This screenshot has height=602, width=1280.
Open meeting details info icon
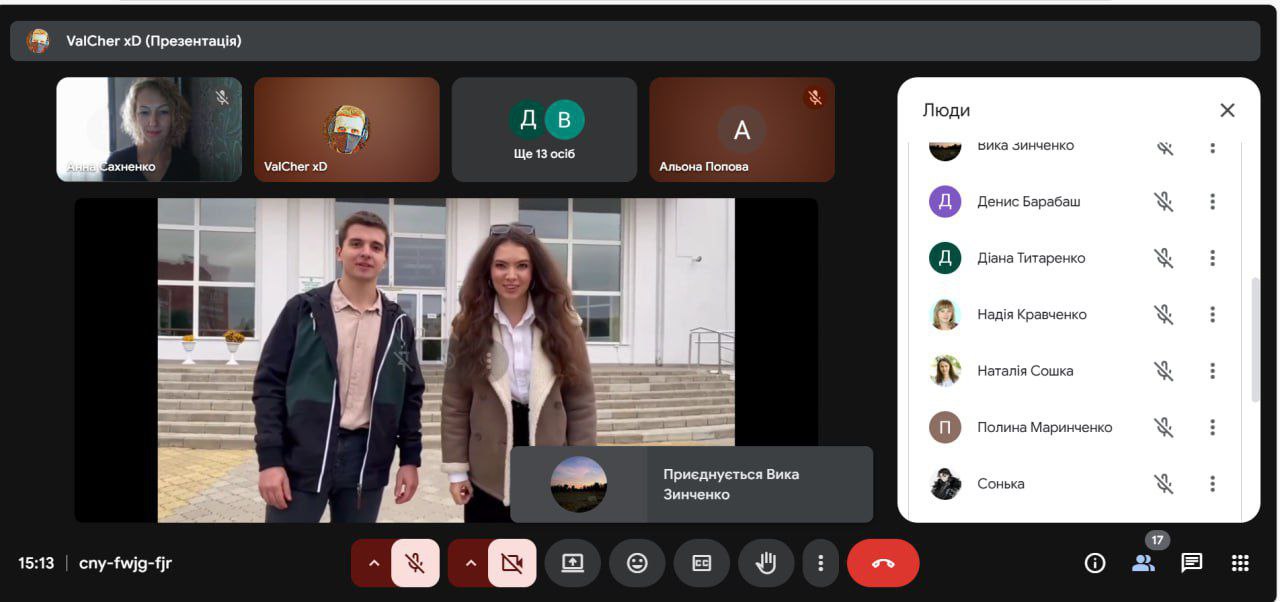click(x=1095, y=563)
